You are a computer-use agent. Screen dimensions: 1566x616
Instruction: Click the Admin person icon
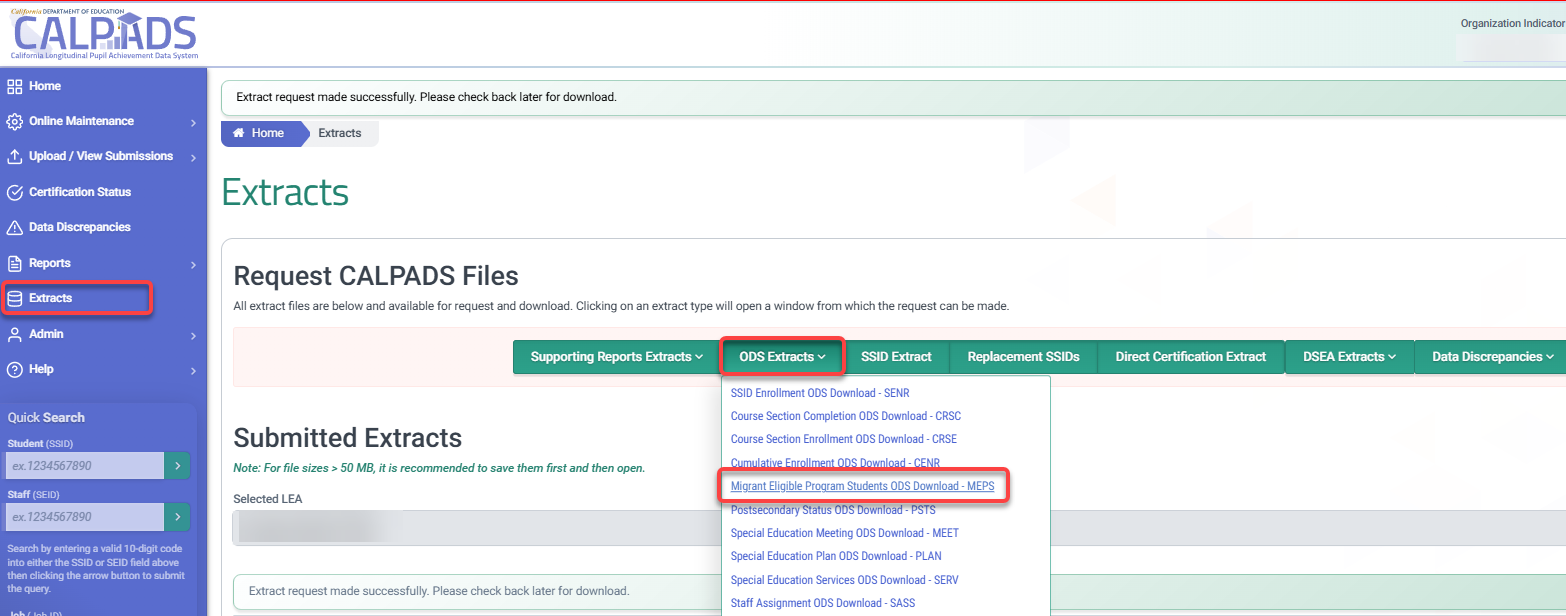15,334
